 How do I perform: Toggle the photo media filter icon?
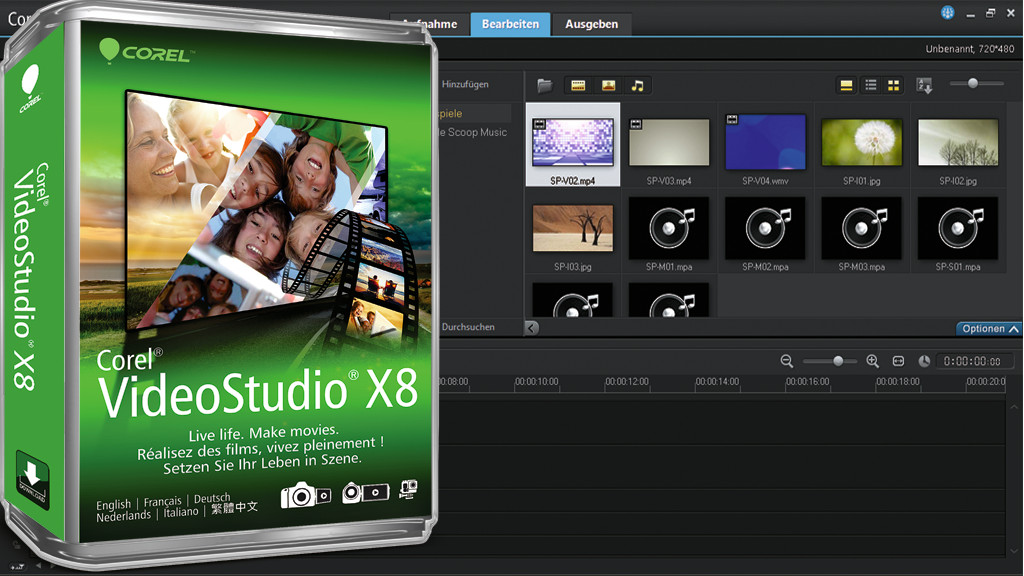(x=608, y=86)
